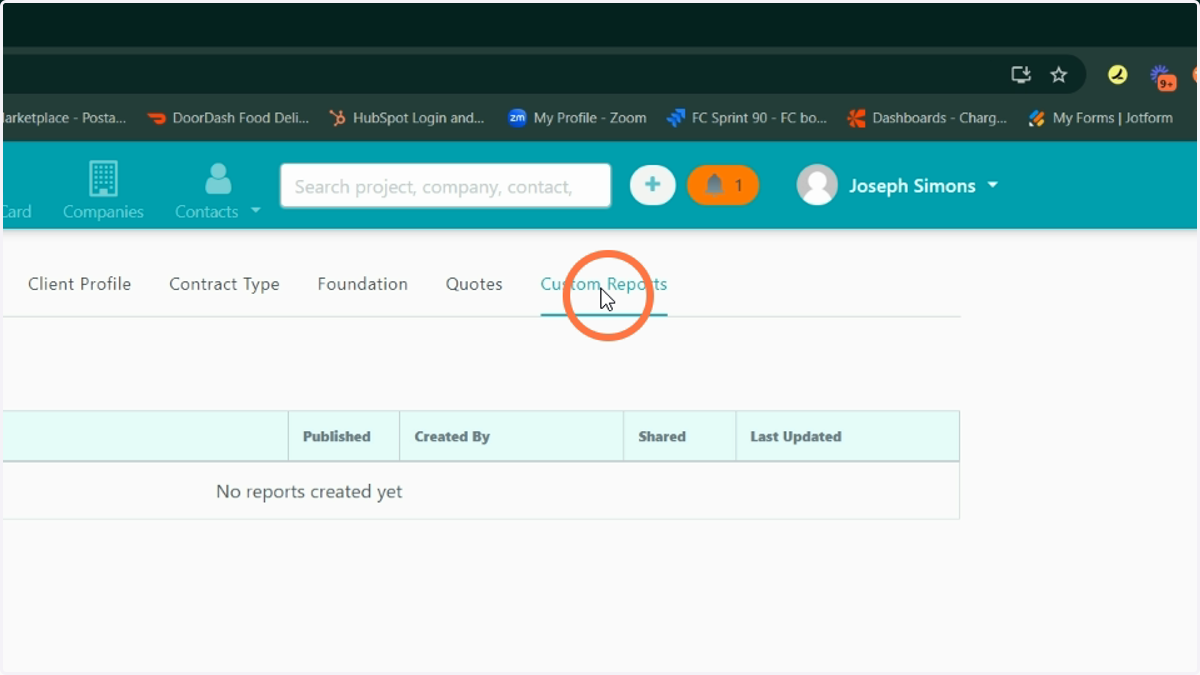Switch to the Client Profile tab
Screen dimensions: 1200x675
[79, 284]
